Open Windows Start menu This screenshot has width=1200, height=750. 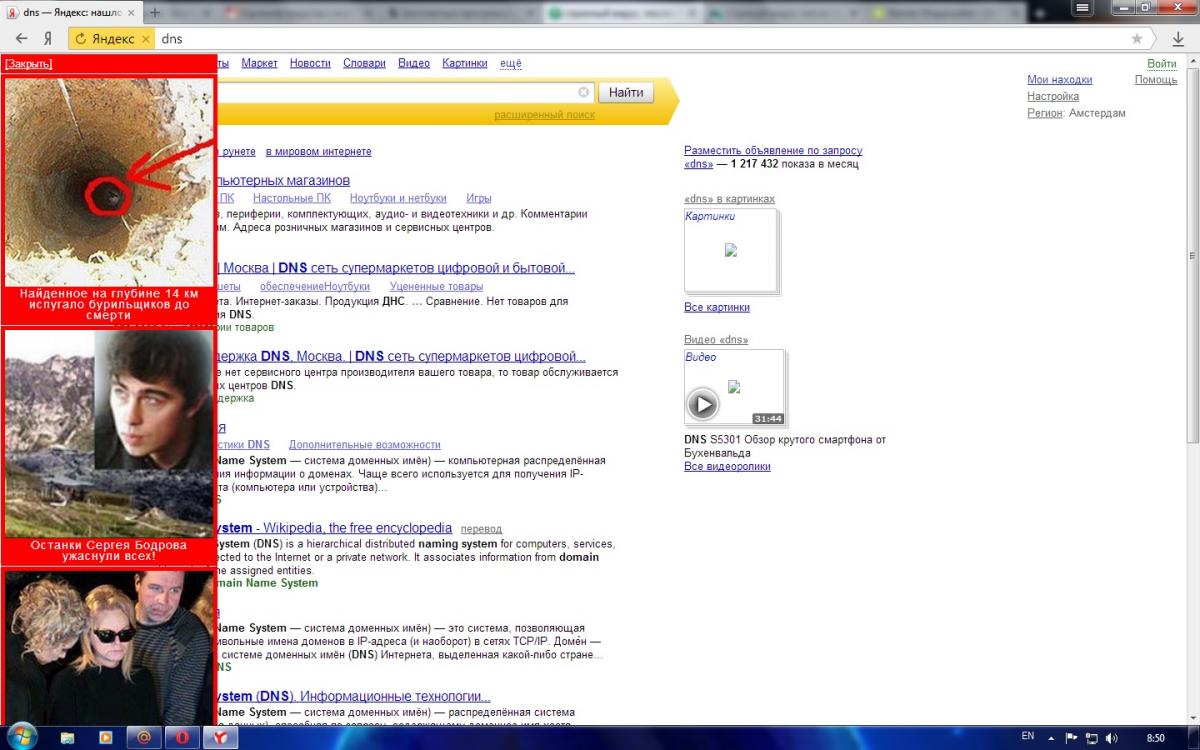click(x=21, y=737)
